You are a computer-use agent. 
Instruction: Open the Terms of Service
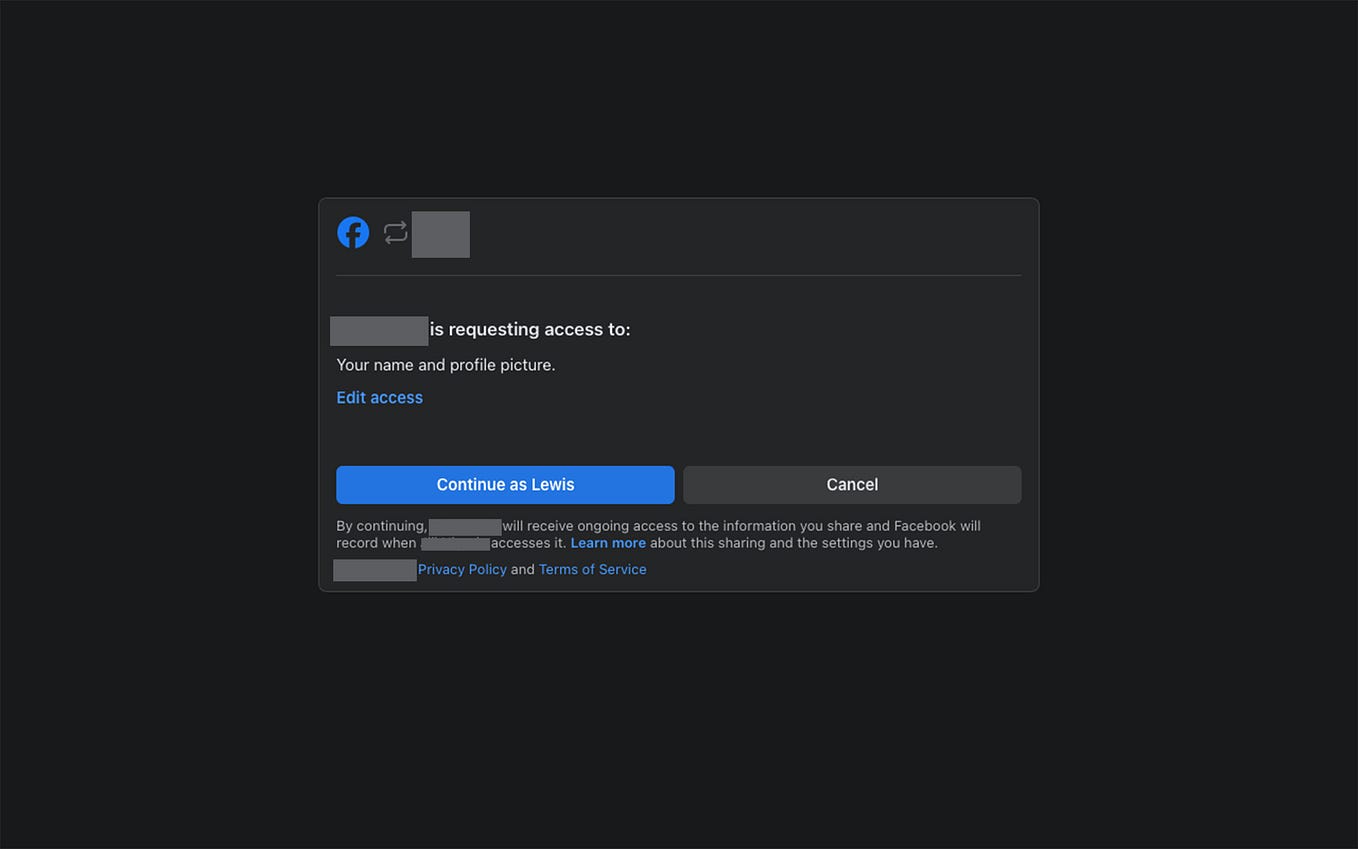(x=592, y=569)
